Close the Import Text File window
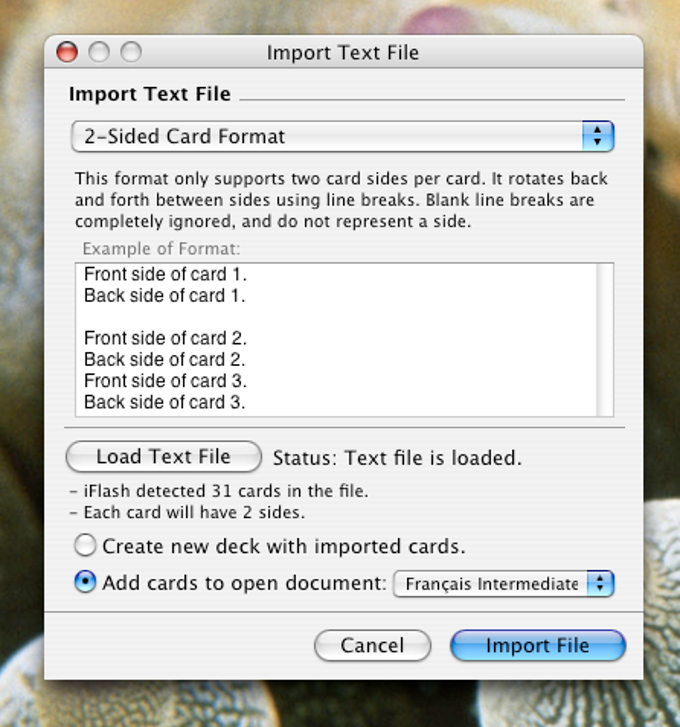 click(x=67, y=51)
